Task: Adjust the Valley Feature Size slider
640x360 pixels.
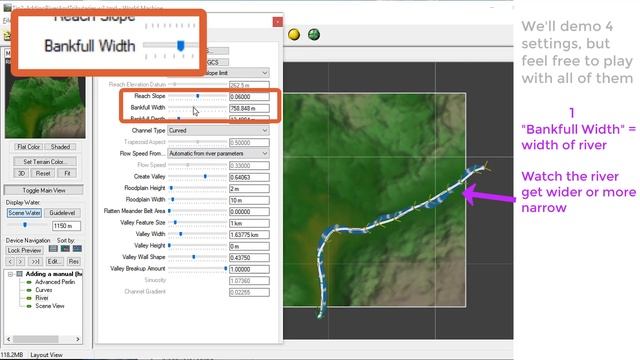Action: 198,222
